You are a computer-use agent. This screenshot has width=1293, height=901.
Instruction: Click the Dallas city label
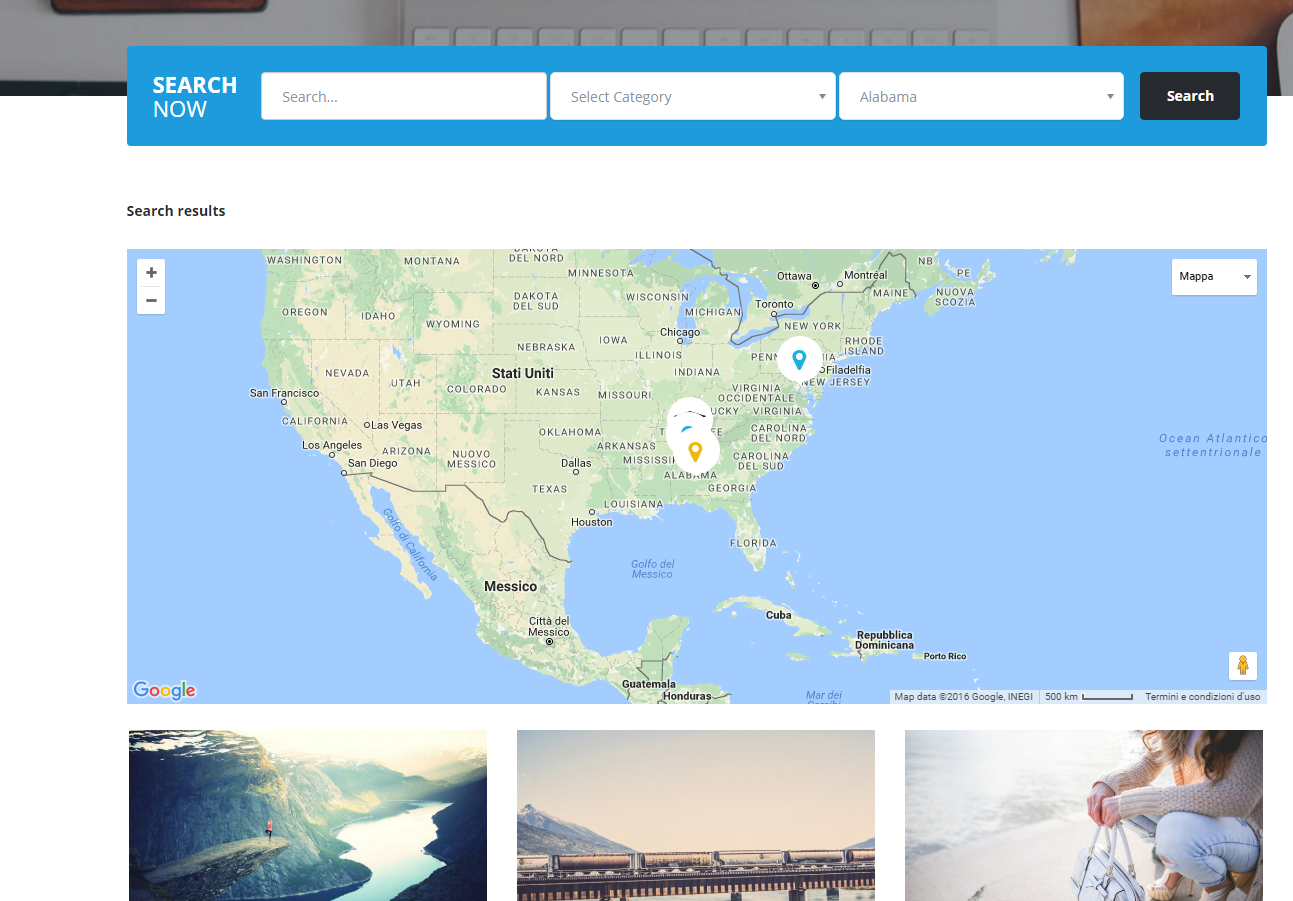click(576, 463)
